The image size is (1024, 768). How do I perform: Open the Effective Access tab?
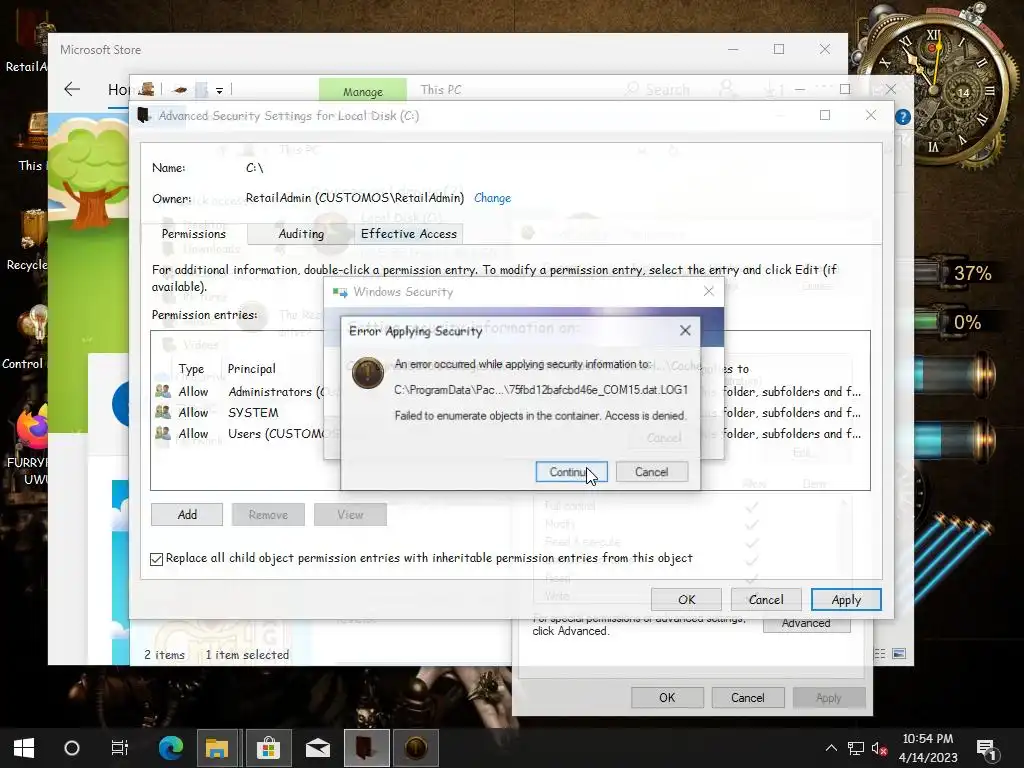(409, 234)
